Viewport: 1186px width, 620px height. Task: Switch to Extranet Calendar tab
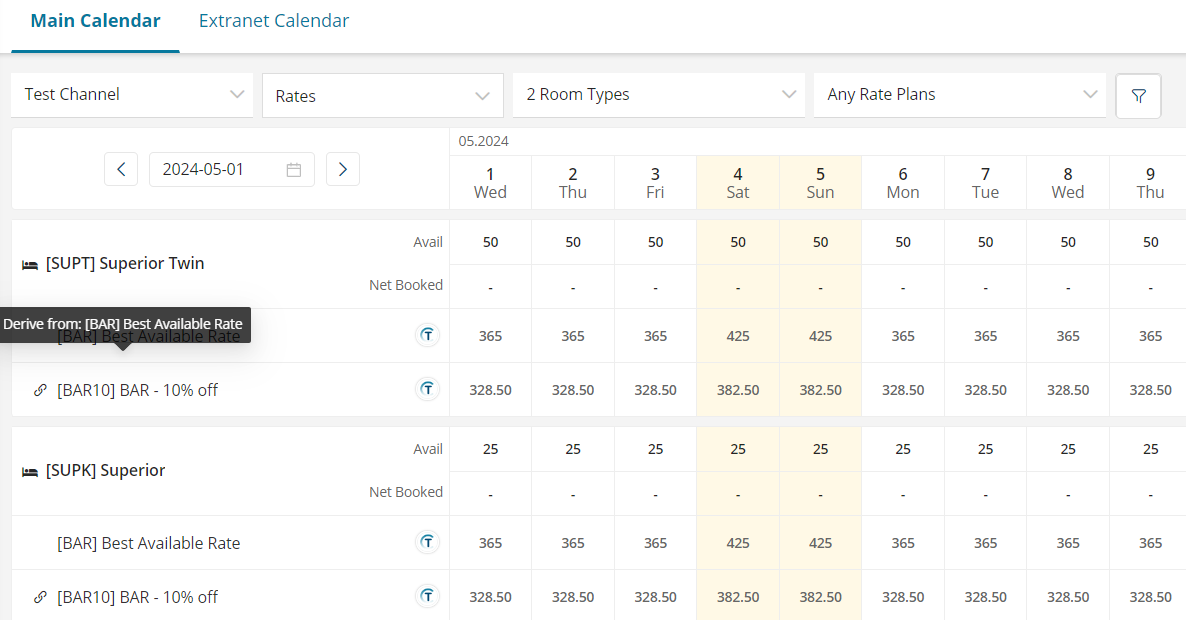point(274,20)
